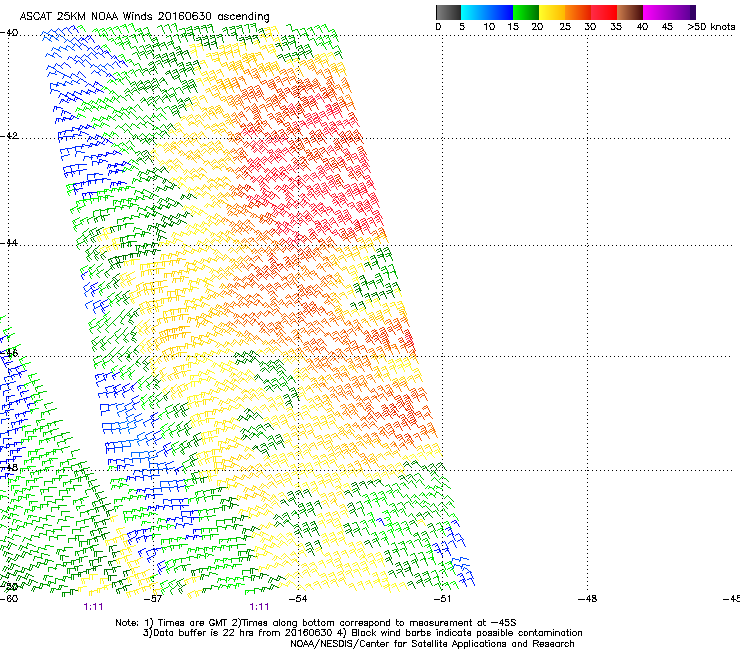
Task: Click the '>50 knots' legend label
Action: (x=711, y=27)
